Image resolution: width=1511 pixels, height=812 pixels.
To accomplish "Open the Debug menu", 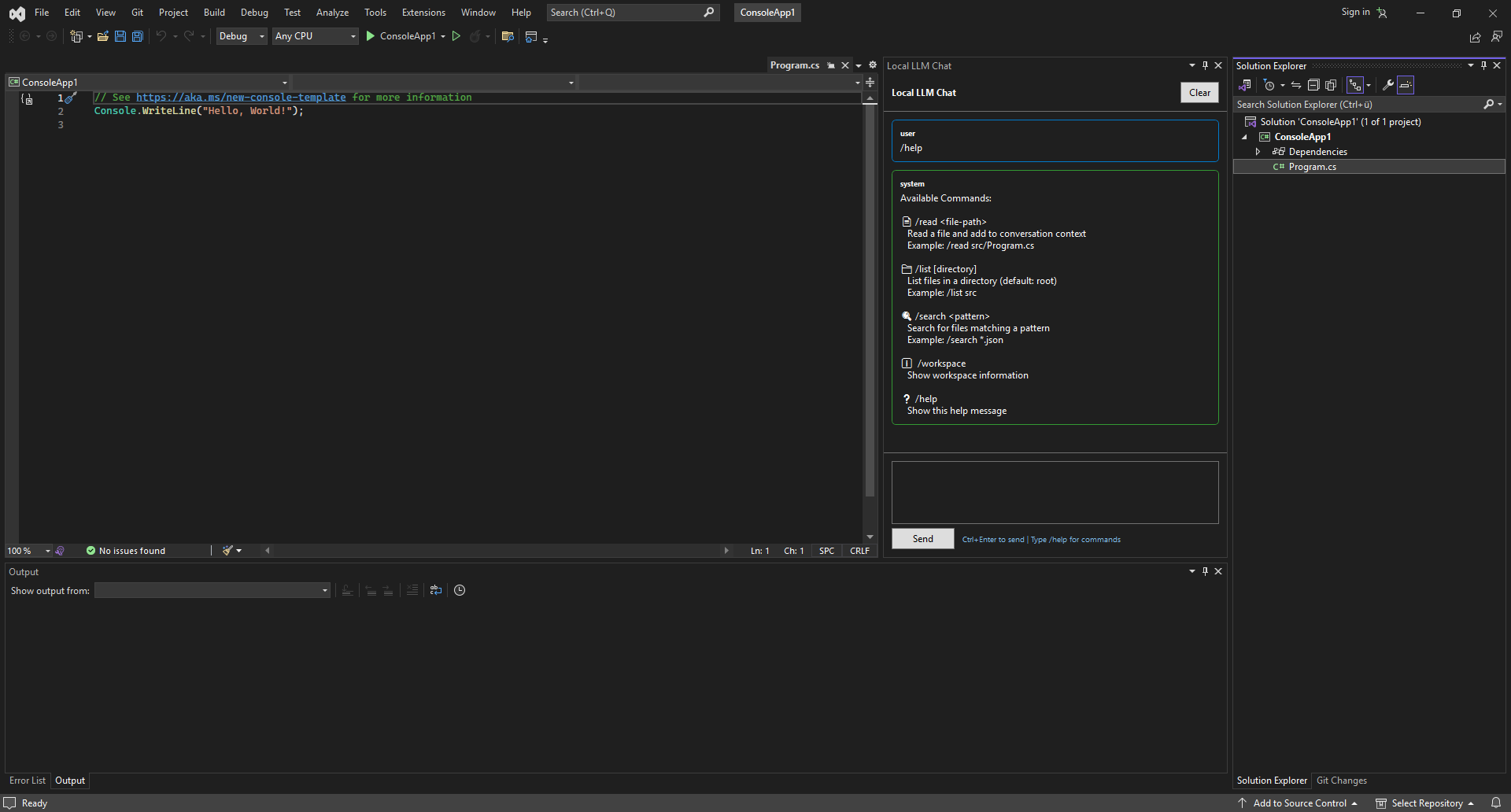I will pos(254,12).
